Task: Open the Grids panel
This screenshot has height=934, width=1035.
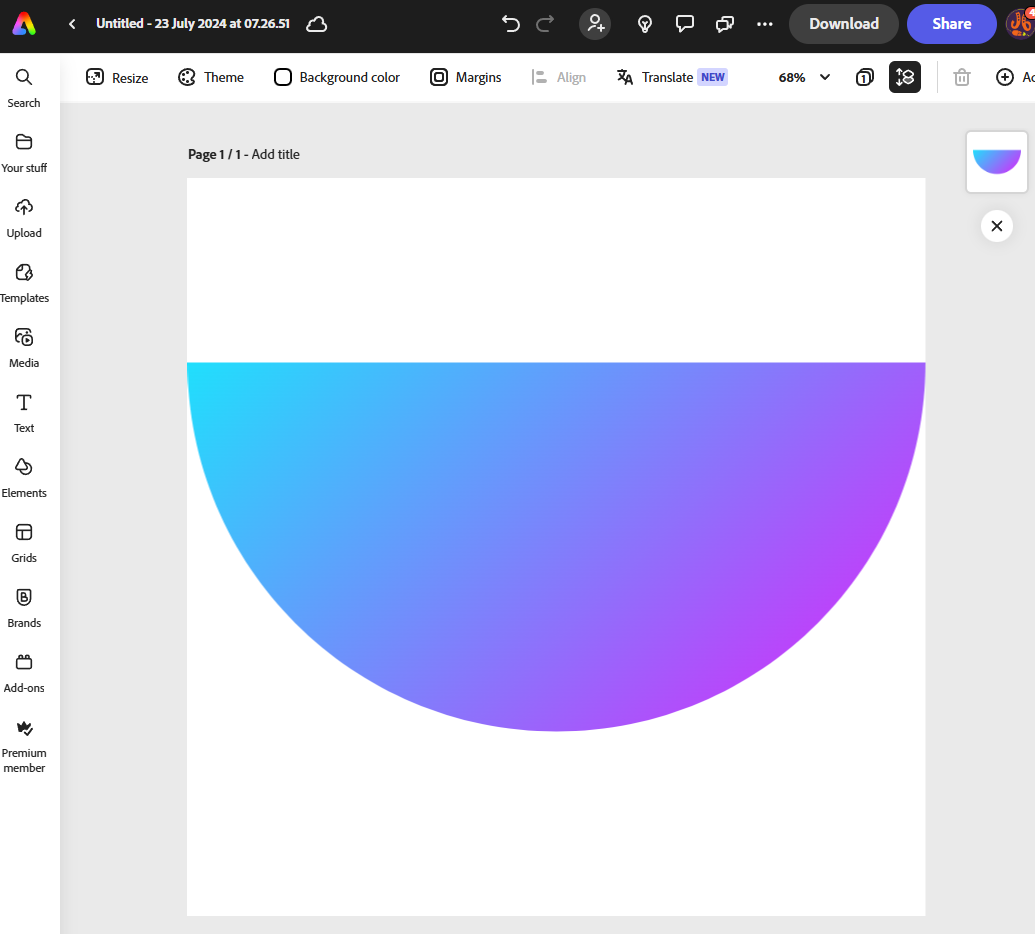Action: point(24,542)
